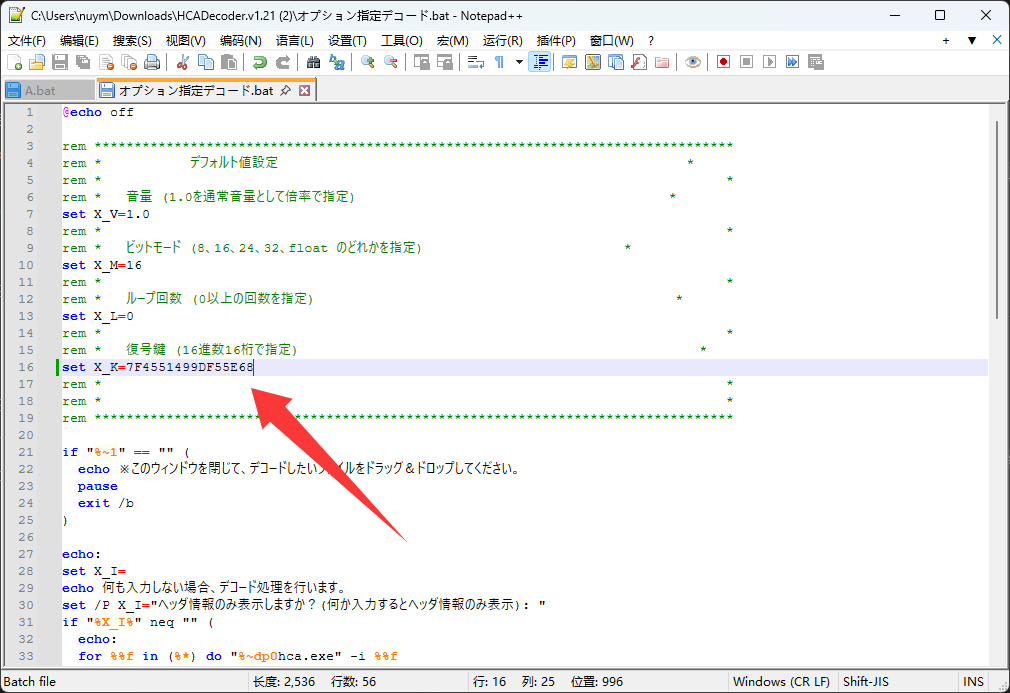The height and width of the screenshot is (693, 1010).
Task: Expand the pilcrow dropdown arrow
Action: (519, 62)
